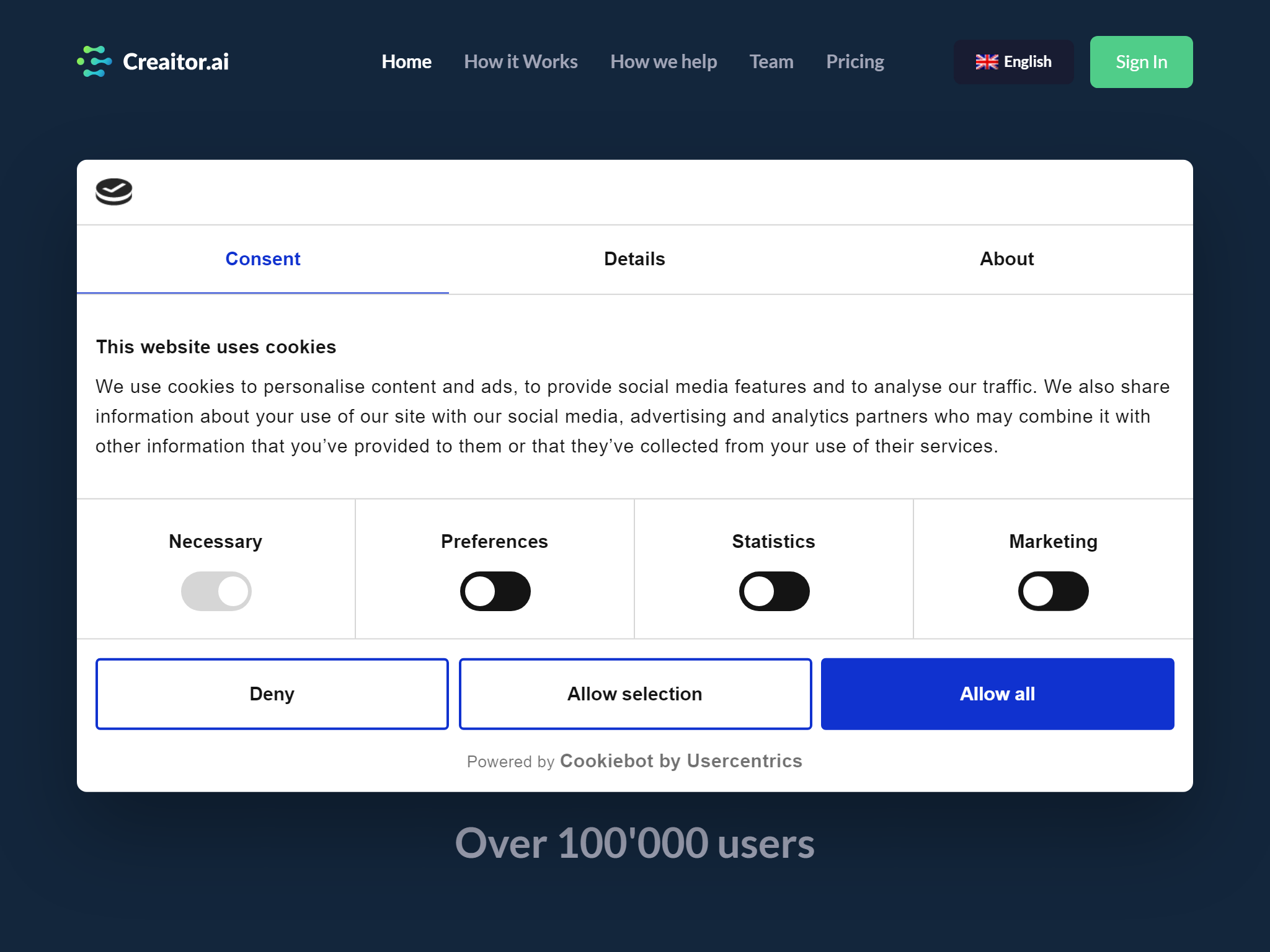Open the Team page from navigation
The width and height of the screenshot is (1270, 952).
coord(771,61)
